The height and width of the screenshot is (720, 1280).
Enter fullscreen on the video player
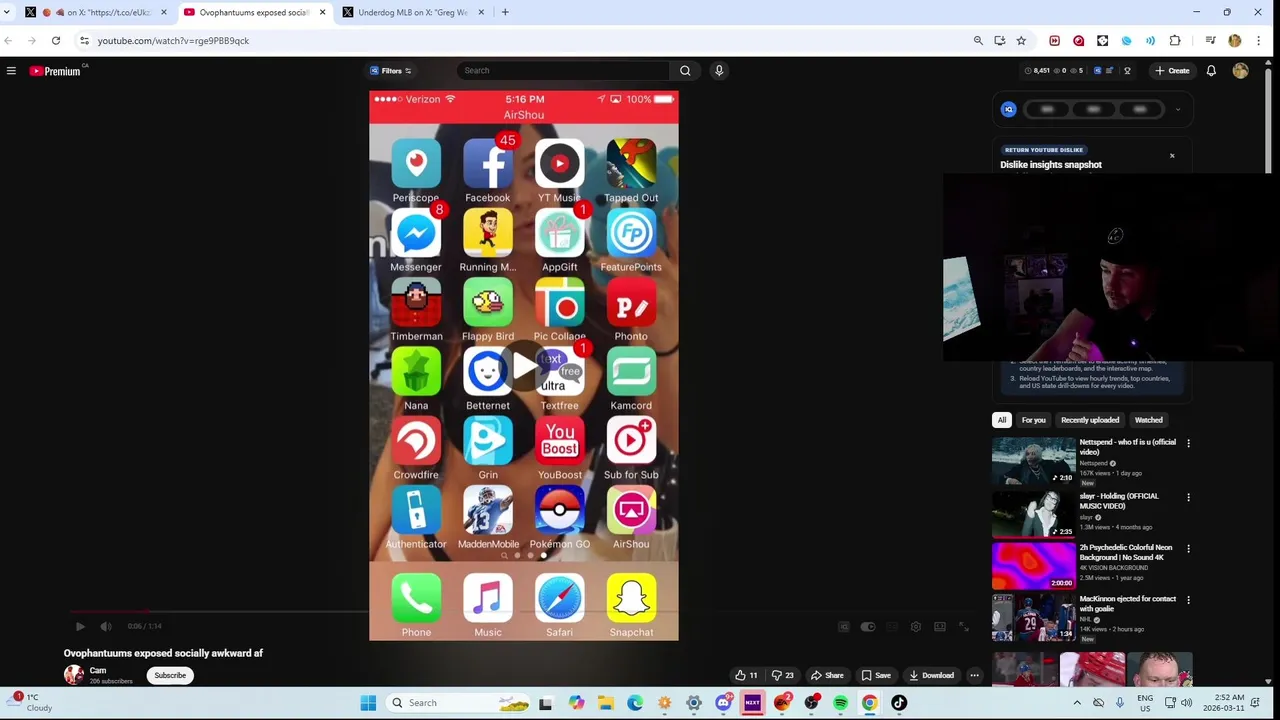[964, 627]
